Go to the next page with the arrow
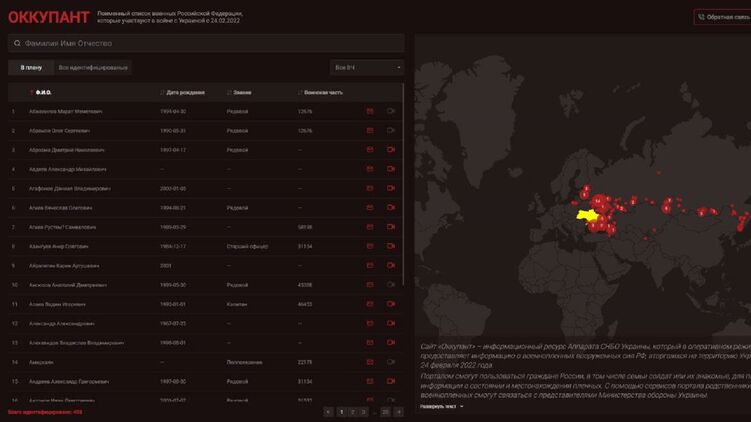Screen dimensions: 751x422 coord(398,411)
